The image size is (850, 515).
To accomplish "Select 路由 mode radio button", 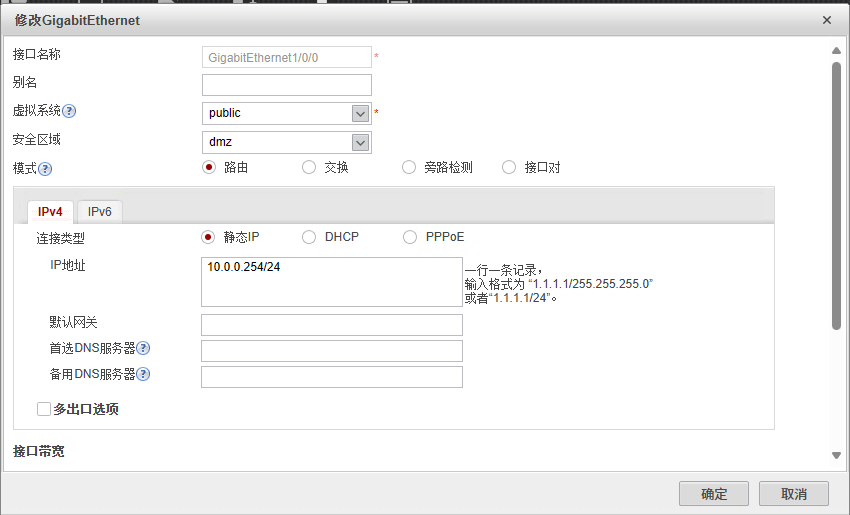I will [209, 167].
